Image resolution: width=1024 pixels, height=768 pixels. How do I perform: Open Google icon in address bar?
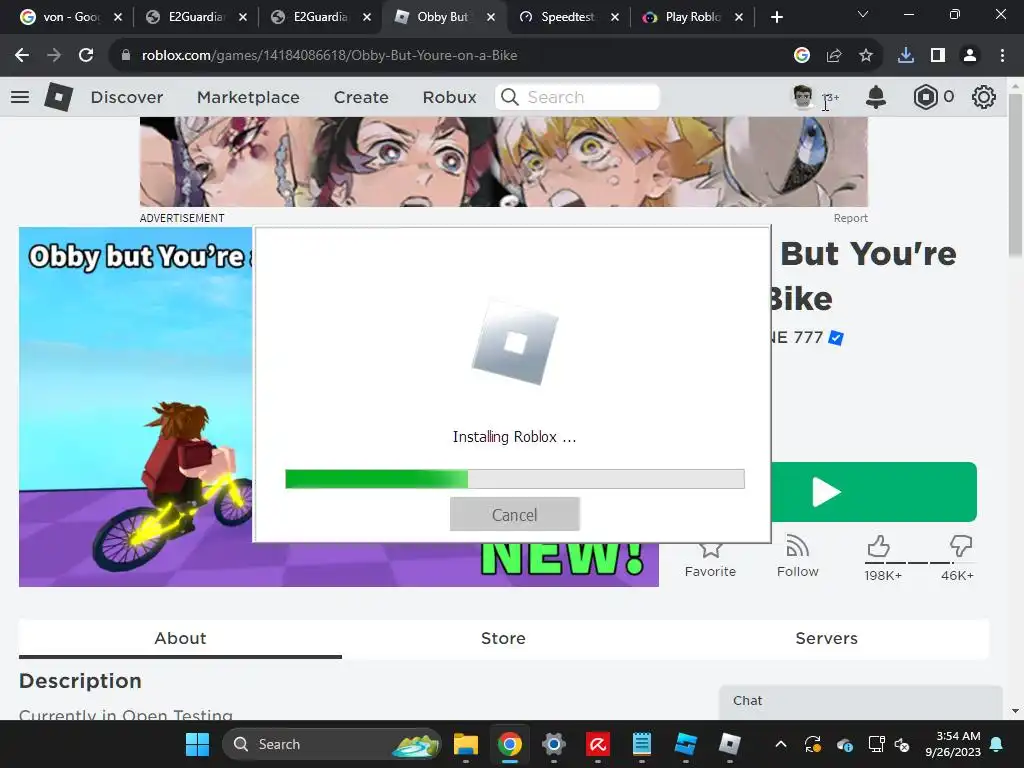point(801,56)
